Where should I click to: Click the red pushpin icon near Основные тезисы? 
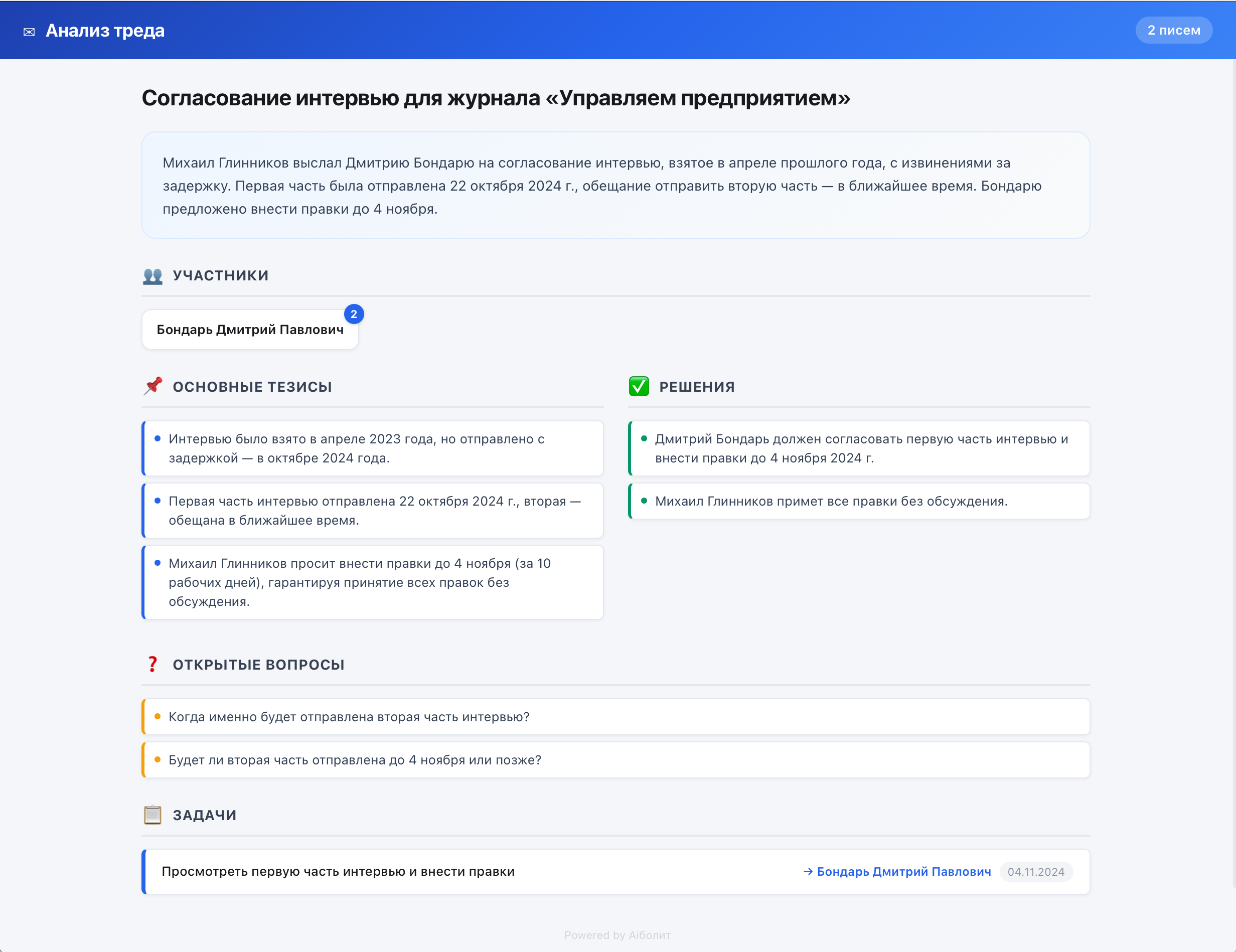pyautogui.click(x=153, y=387)
